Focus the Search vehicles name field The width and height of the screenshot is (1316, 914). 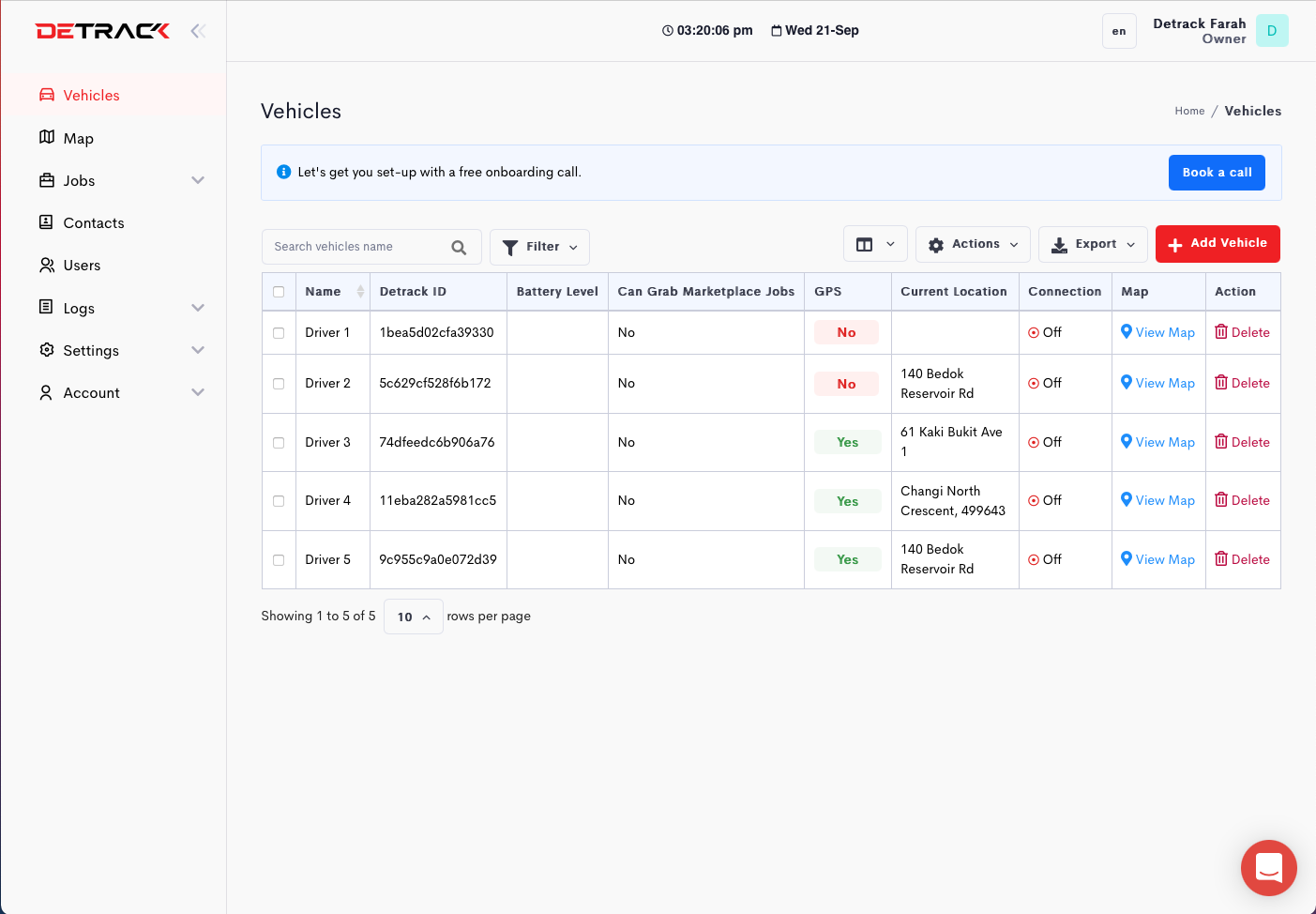356,247
